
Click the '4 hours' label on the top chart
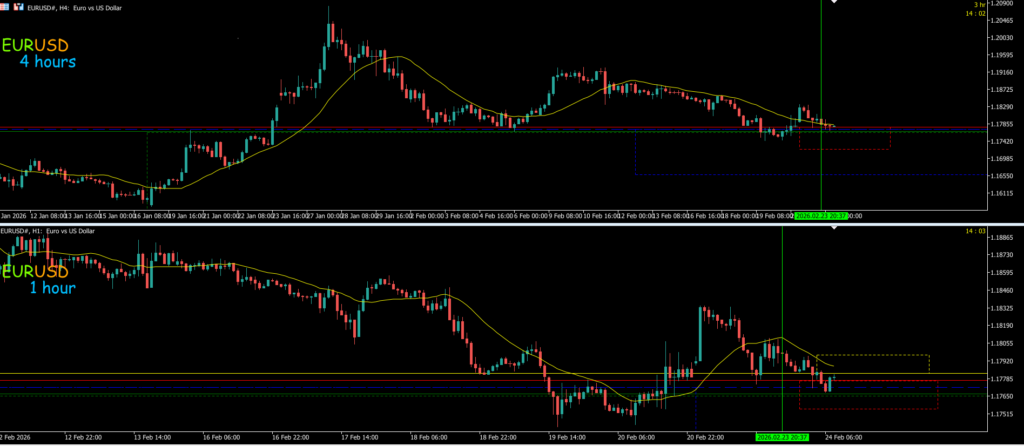pyautogui.click(x=48, y=62)
